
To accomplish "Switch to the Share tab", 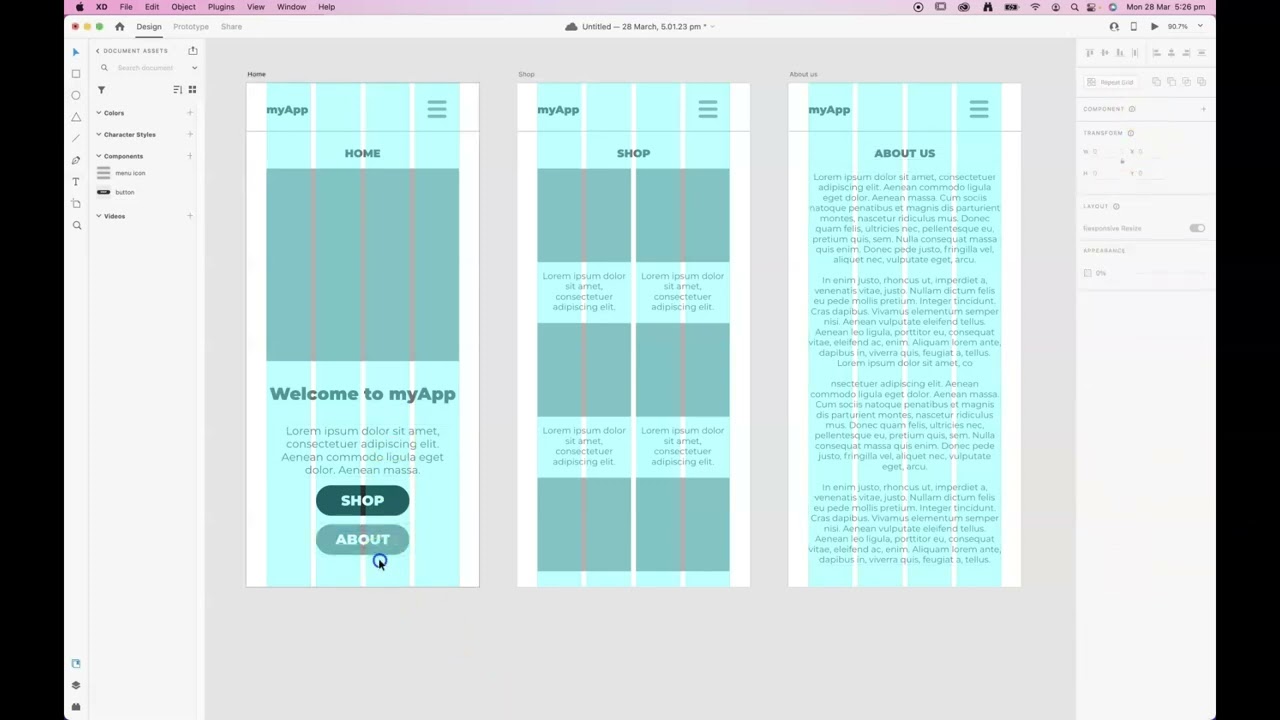I will tap(231, 27).
